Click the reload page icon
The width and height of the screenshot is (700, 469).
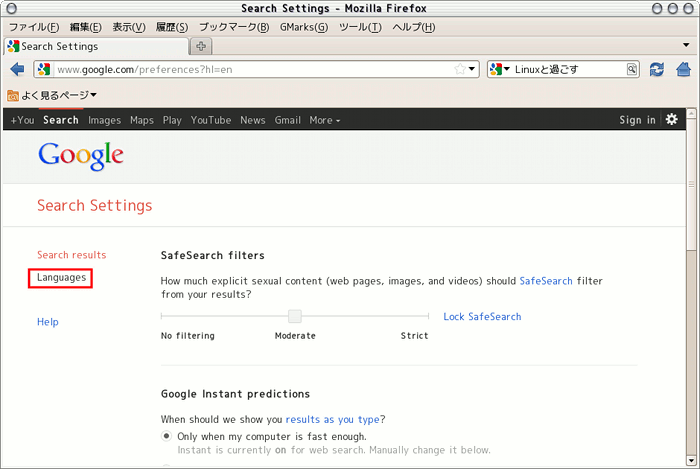[657, 70]
